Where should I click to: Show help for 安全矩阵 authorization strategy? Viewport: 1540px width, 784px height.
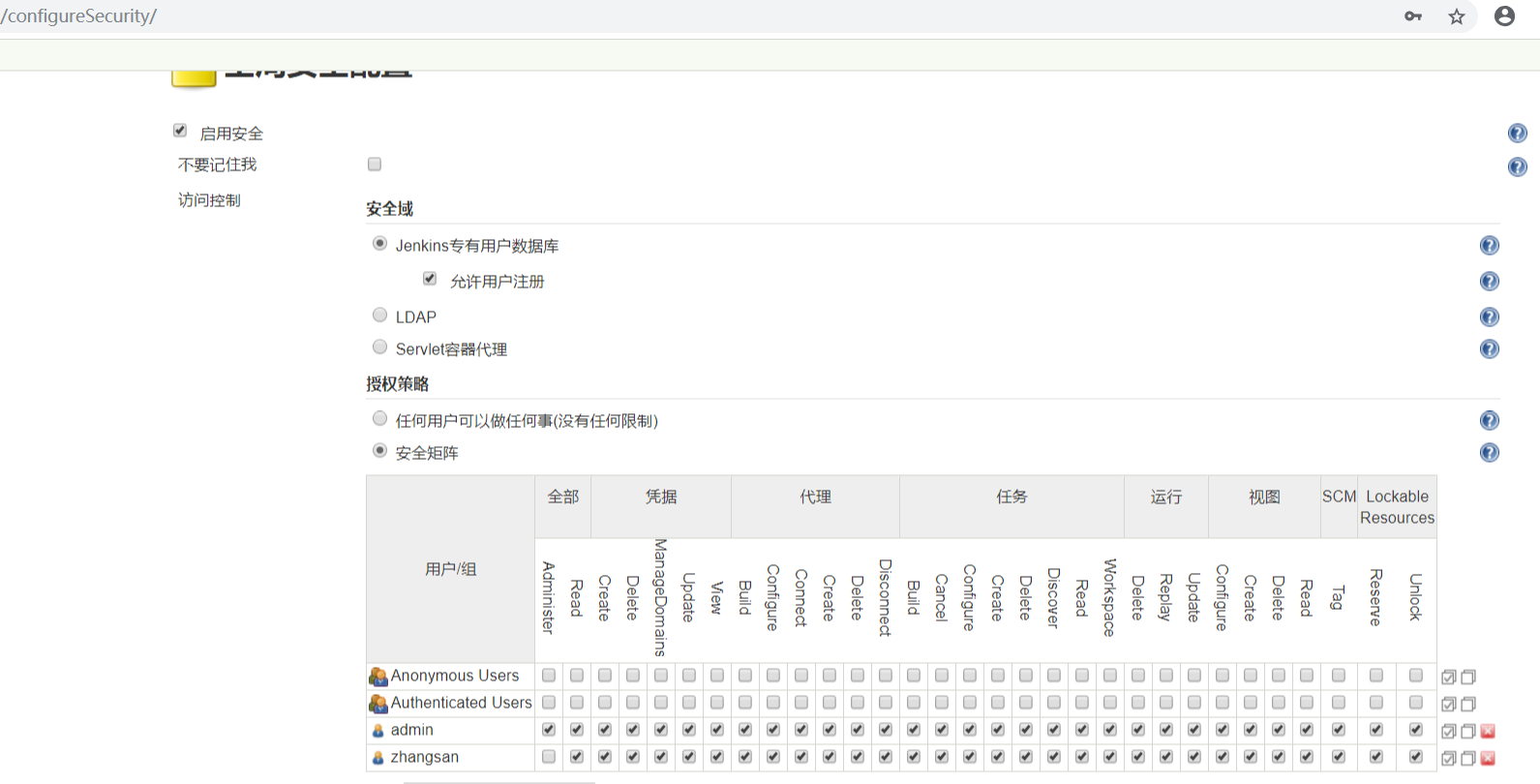coord(1489,453)
